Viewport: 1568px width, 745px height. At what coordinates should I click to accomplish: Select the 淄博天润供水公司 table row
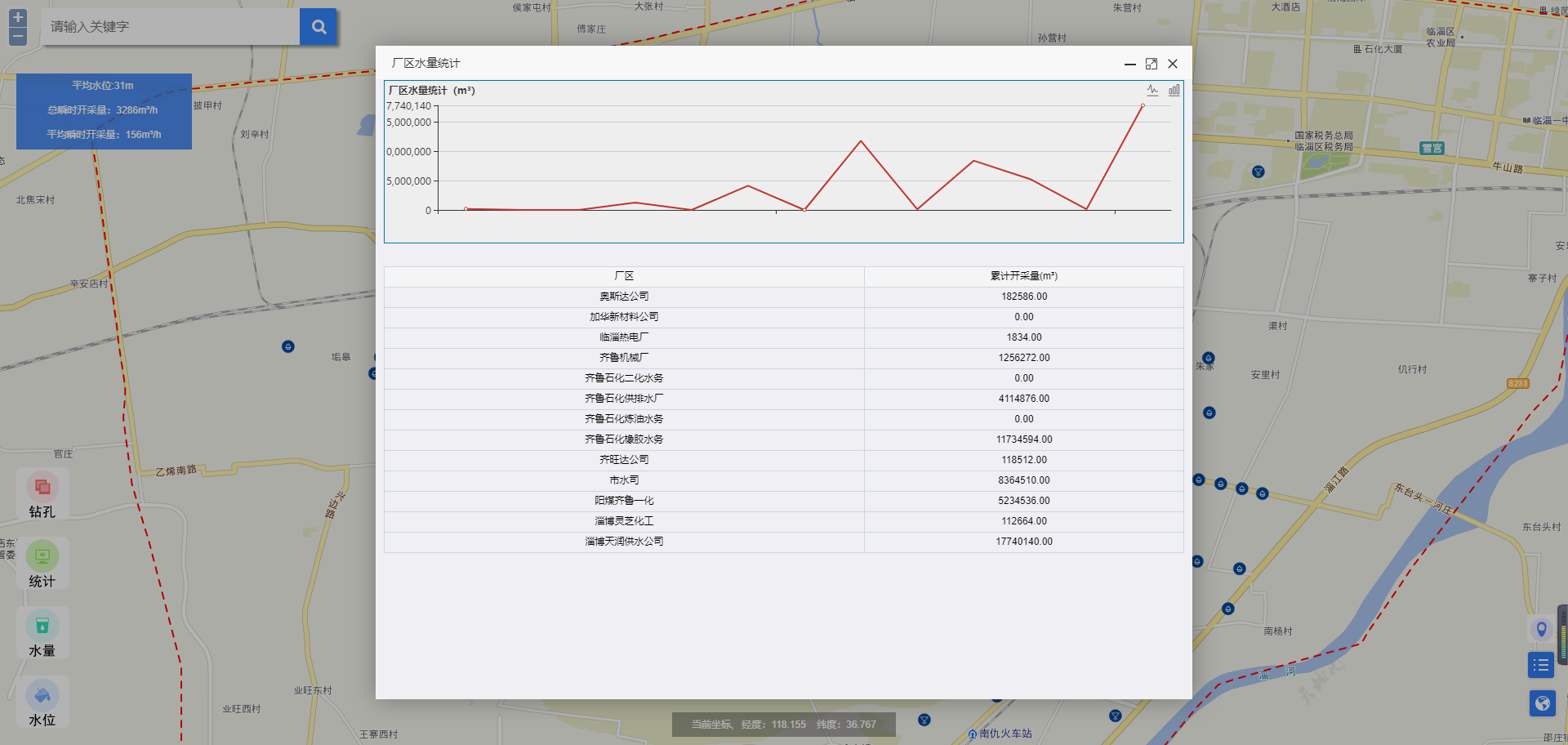point(783,542)
